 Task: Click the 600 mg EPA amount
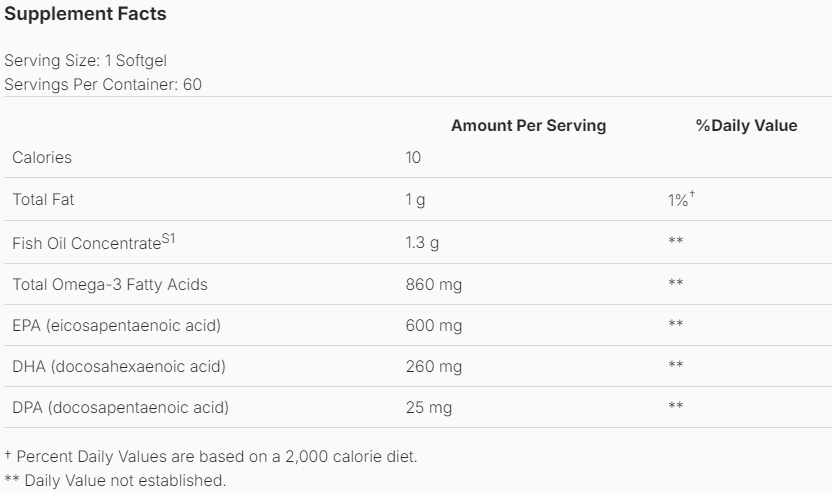433,325
